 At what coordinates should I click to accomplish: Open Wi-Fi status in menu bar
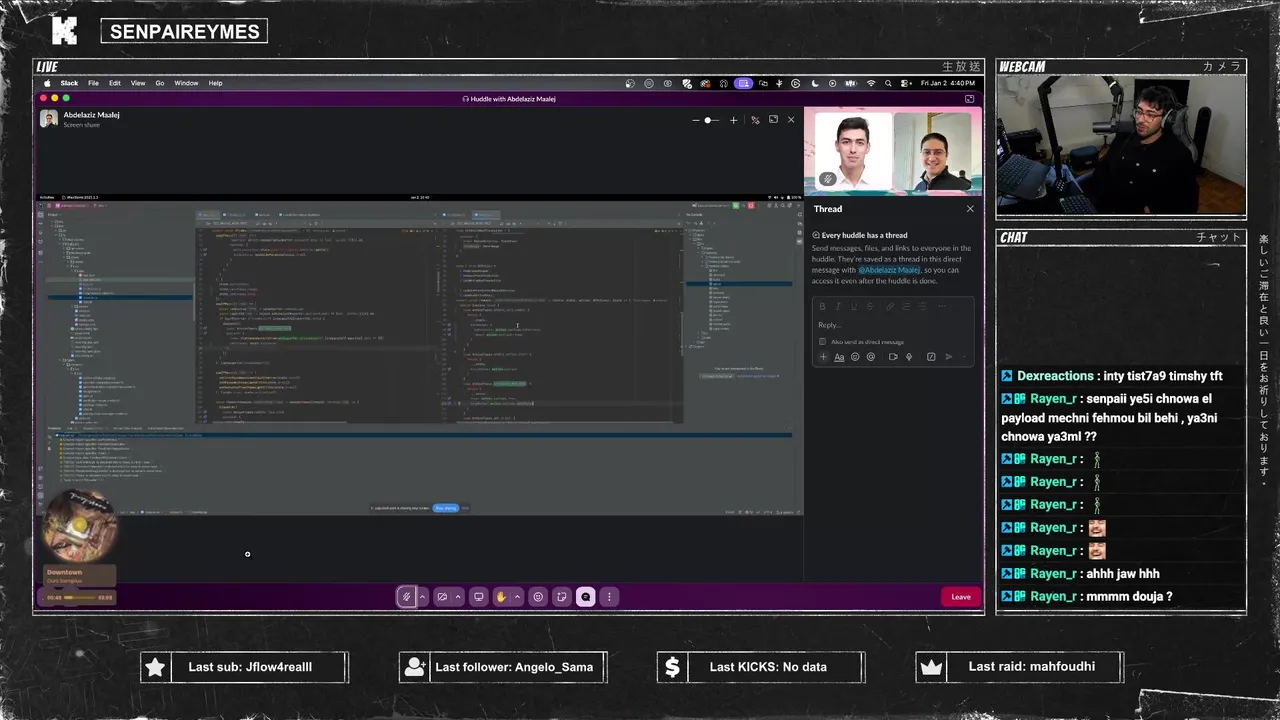pos(871,83)
